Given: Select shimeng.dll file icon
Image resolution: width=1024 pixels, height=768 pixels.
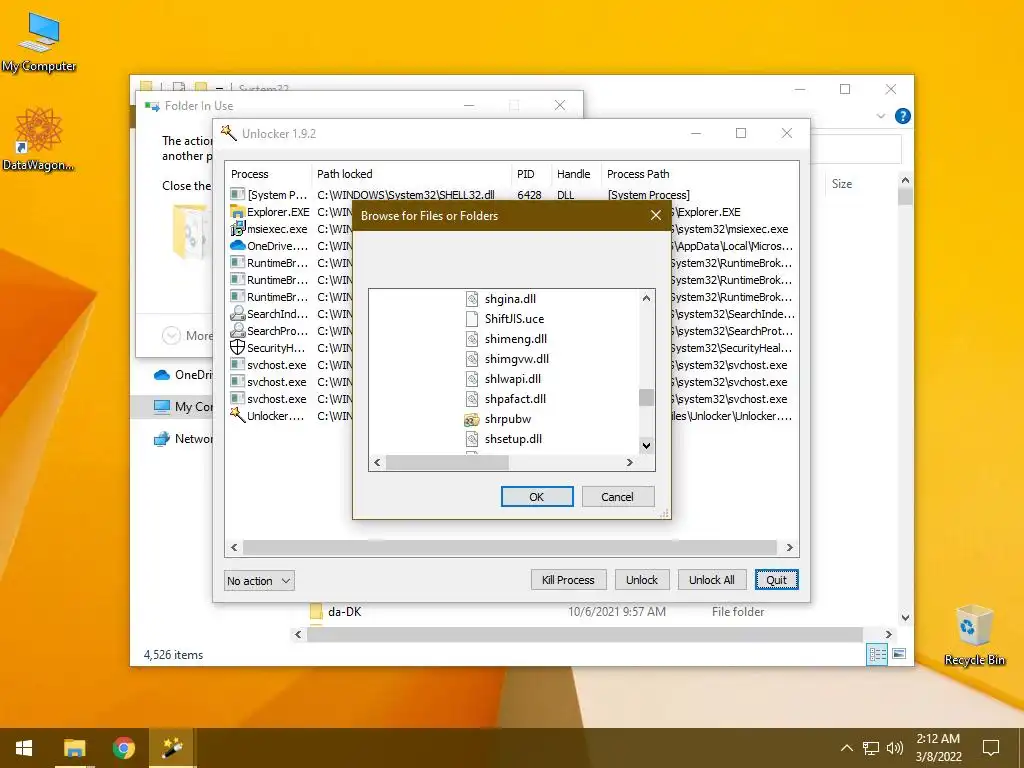Looking at the screenshot, I should pyautogui.click(x=472, y=339).
